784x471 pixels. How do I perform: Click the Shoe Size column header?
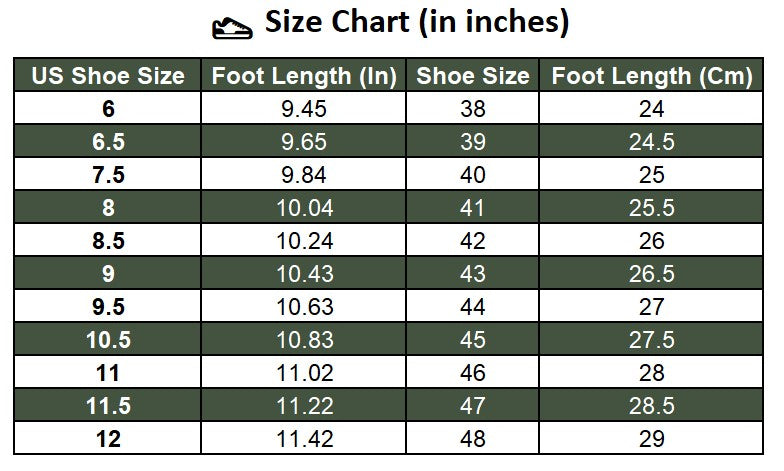pyautogui.click(x=472, y=76)
